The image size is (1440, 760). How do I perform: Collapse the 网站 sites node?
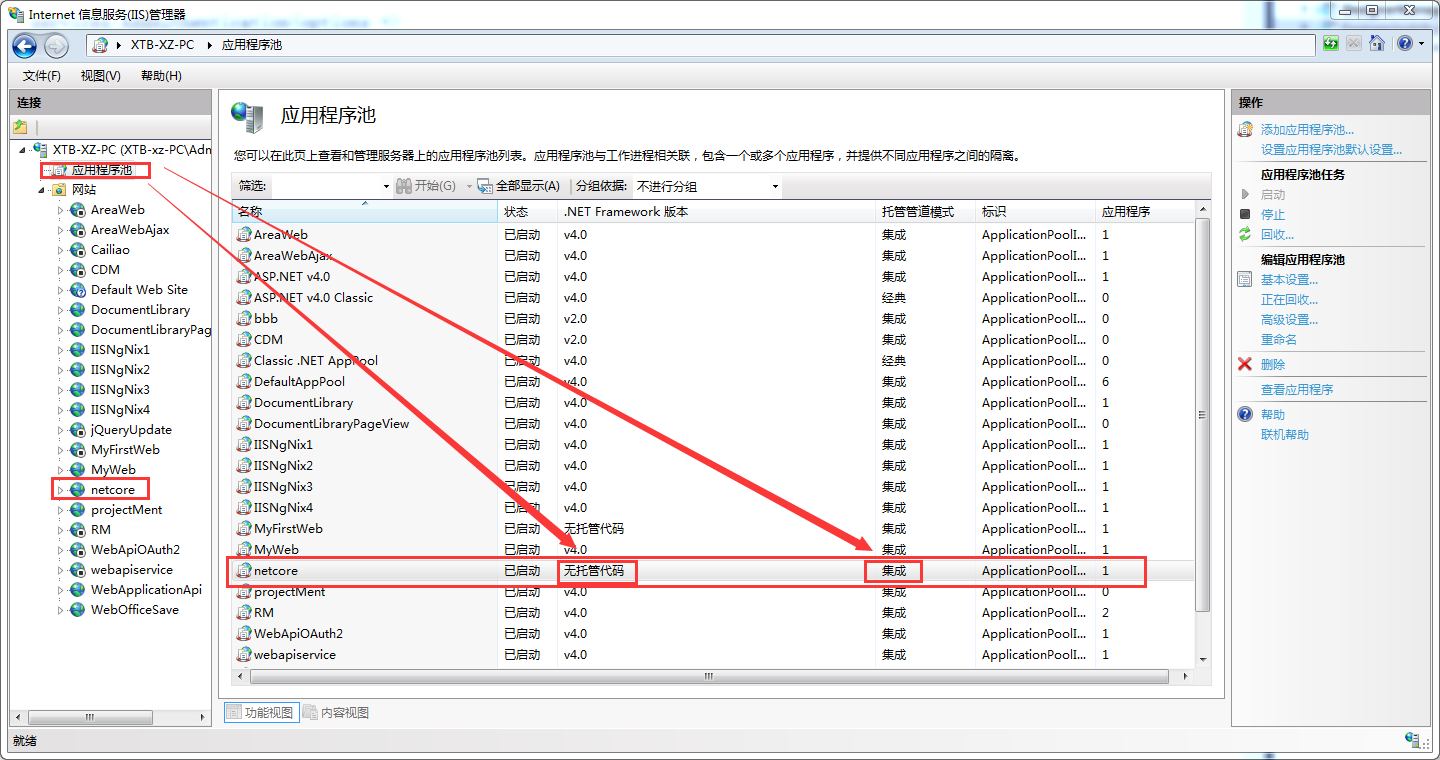(42, 190)
